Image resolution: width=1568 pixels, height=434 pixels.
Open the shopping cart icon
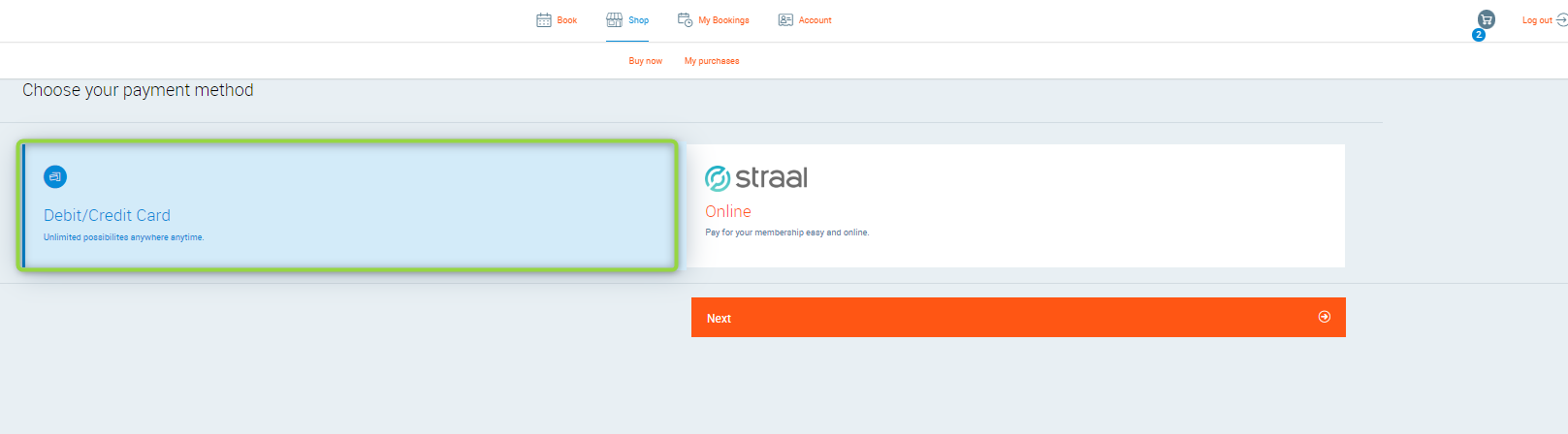[x=1486, y=18]
